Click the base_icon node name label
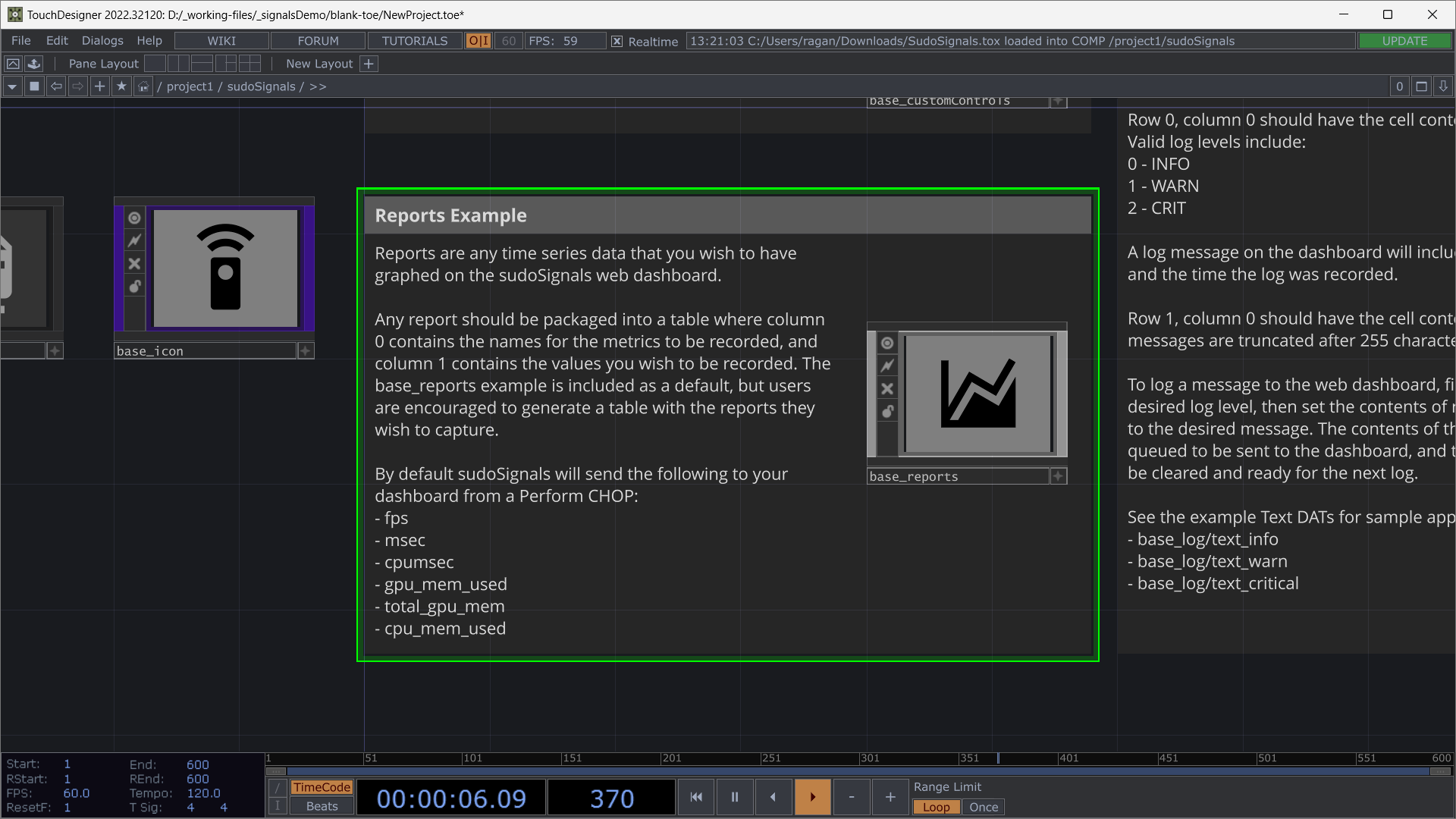This screenshot has width=1456, height=819. point(205,351)
